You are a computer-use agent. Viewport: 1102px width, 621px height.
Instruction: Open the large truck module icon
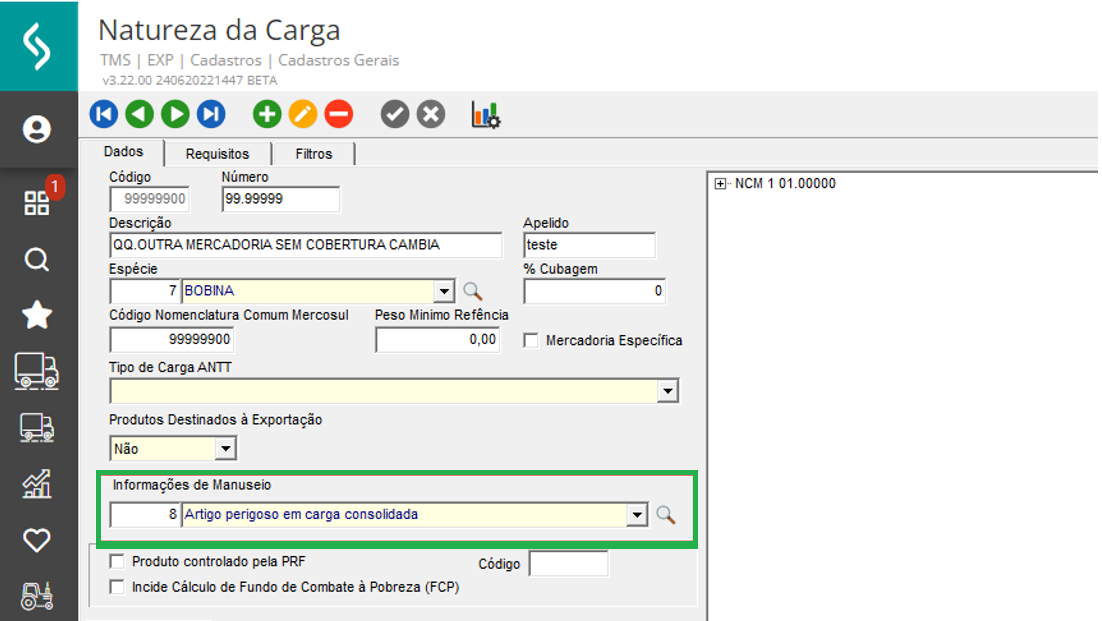pyautogui.click(x=37, y=371)
